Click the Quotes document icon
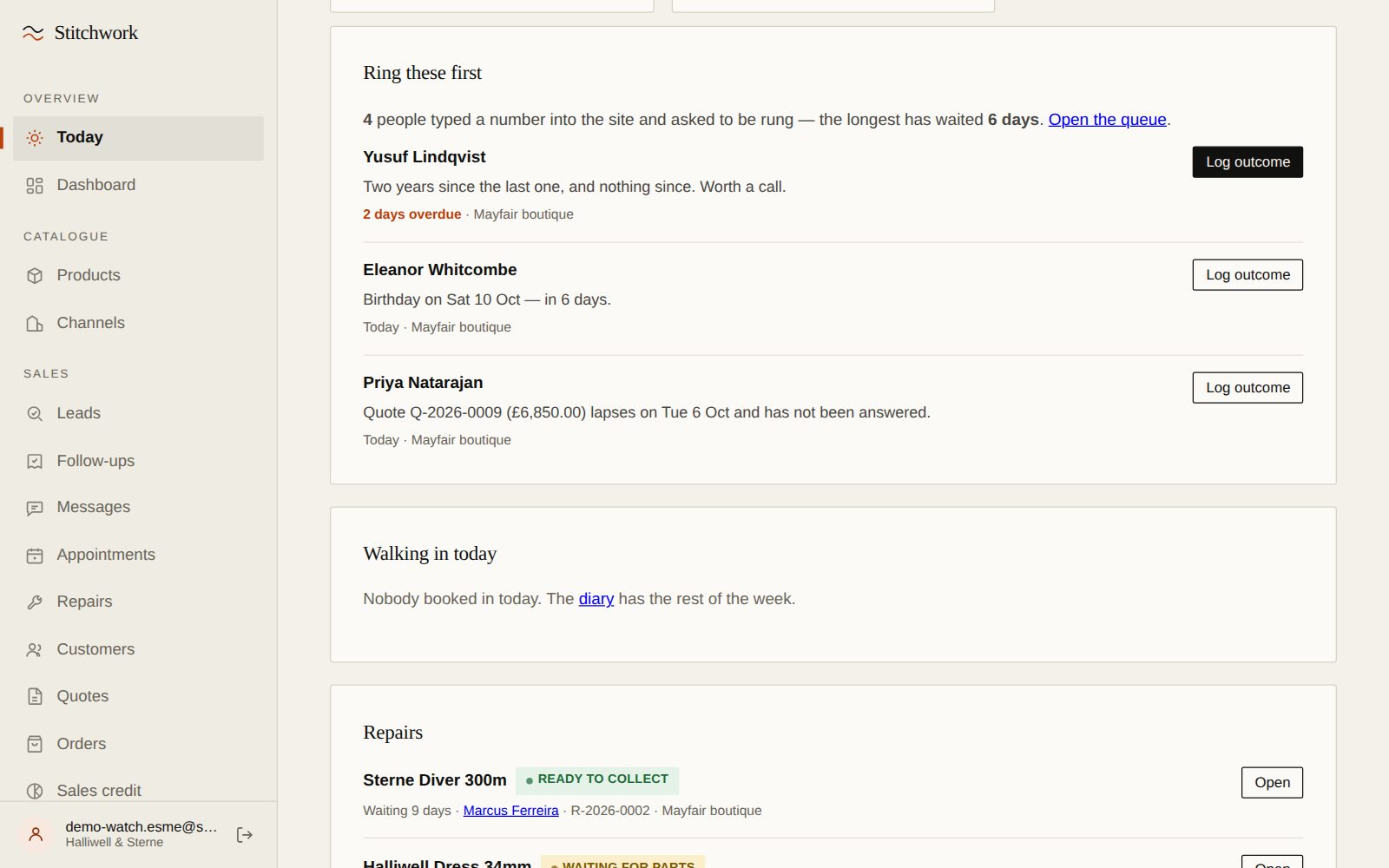This screenshot has height=868, width=1389. (35, 697)
